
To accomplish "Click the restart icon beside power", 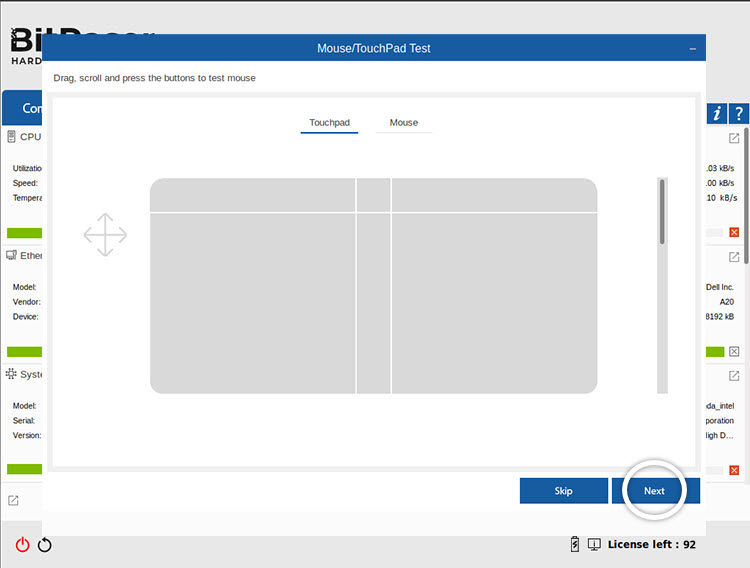I will pos(44,545).
